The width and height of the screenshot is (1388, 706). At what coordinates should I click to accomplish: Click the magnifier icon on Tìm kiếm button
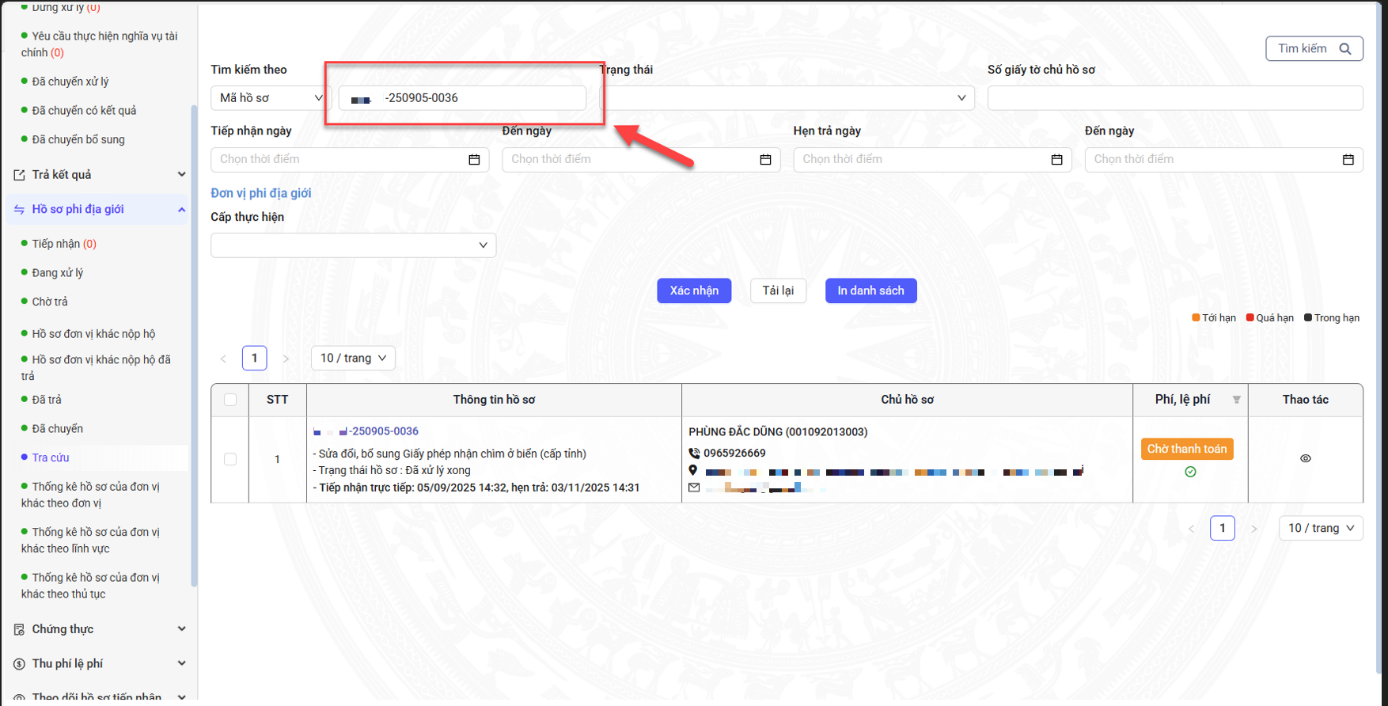click(x=1345, y=49)
